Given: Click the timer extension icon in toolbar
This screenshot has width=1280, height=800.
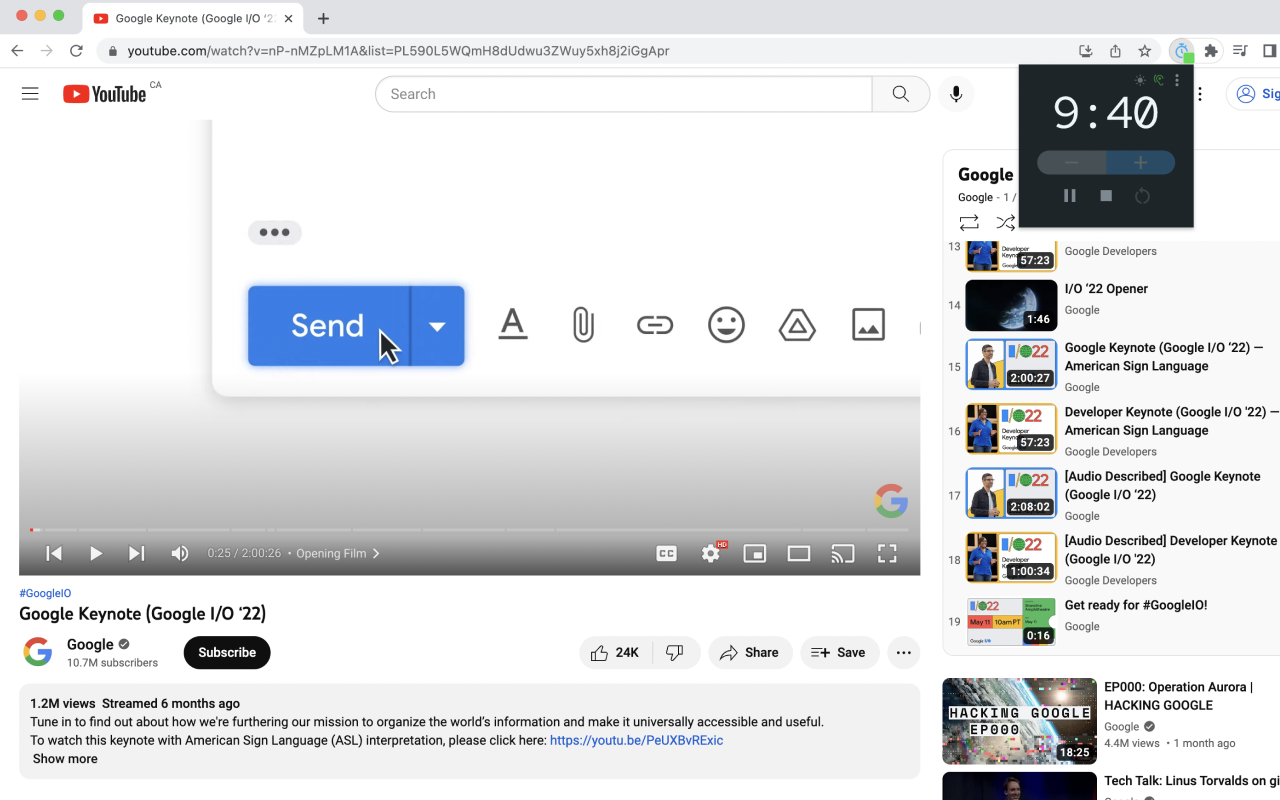Looking at the screenshot, I should [1183, 51].
